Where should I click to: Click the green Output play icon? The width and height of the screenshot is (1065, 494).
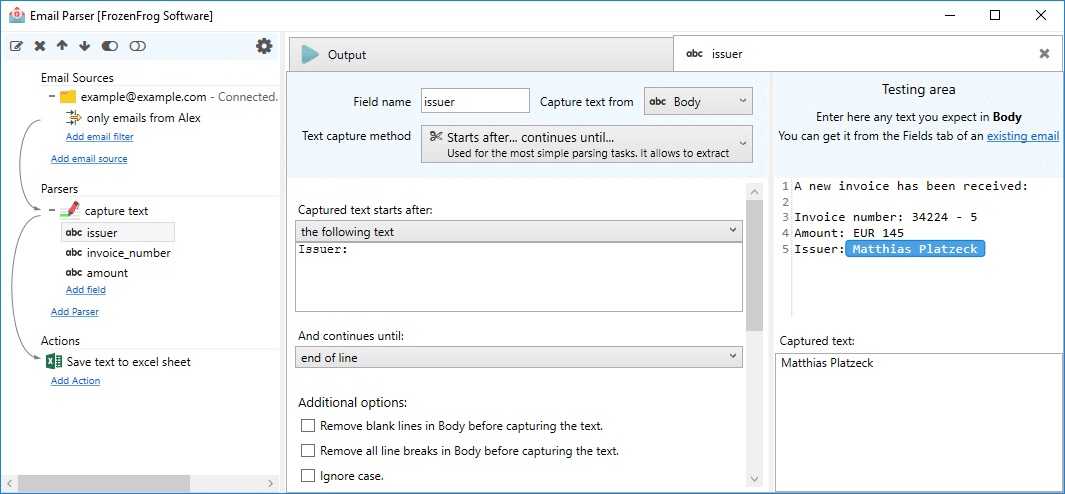click(x=310, y=54)
